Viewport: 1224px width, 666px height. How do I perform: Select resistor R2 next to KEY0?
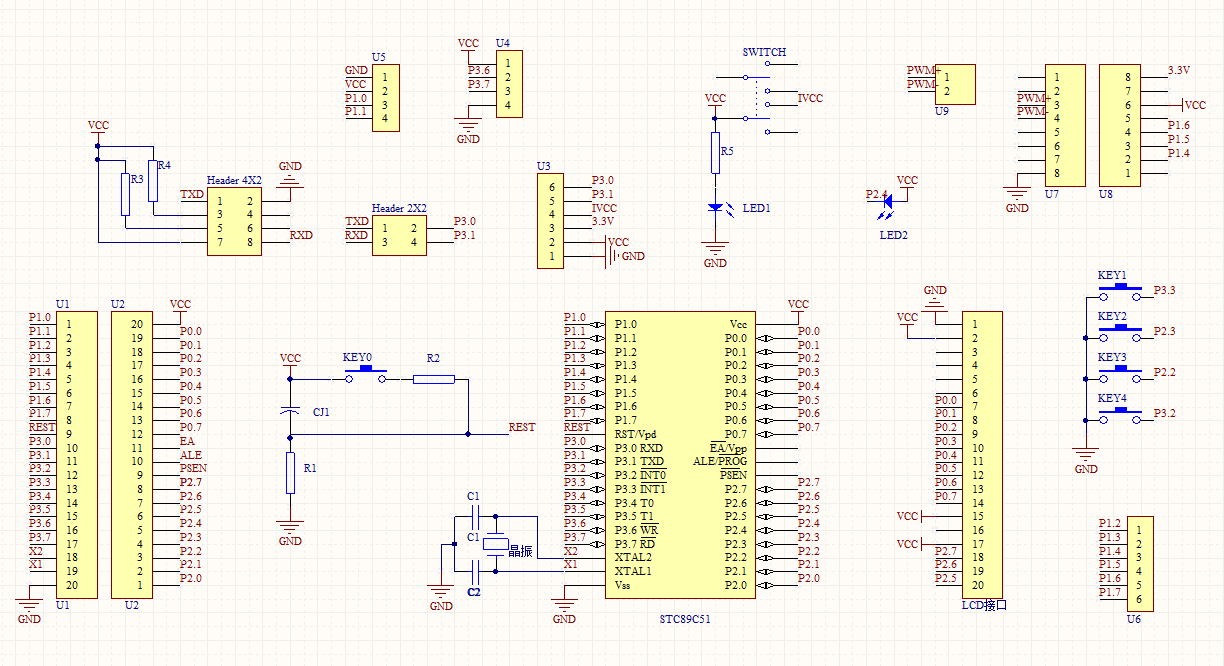433,379
